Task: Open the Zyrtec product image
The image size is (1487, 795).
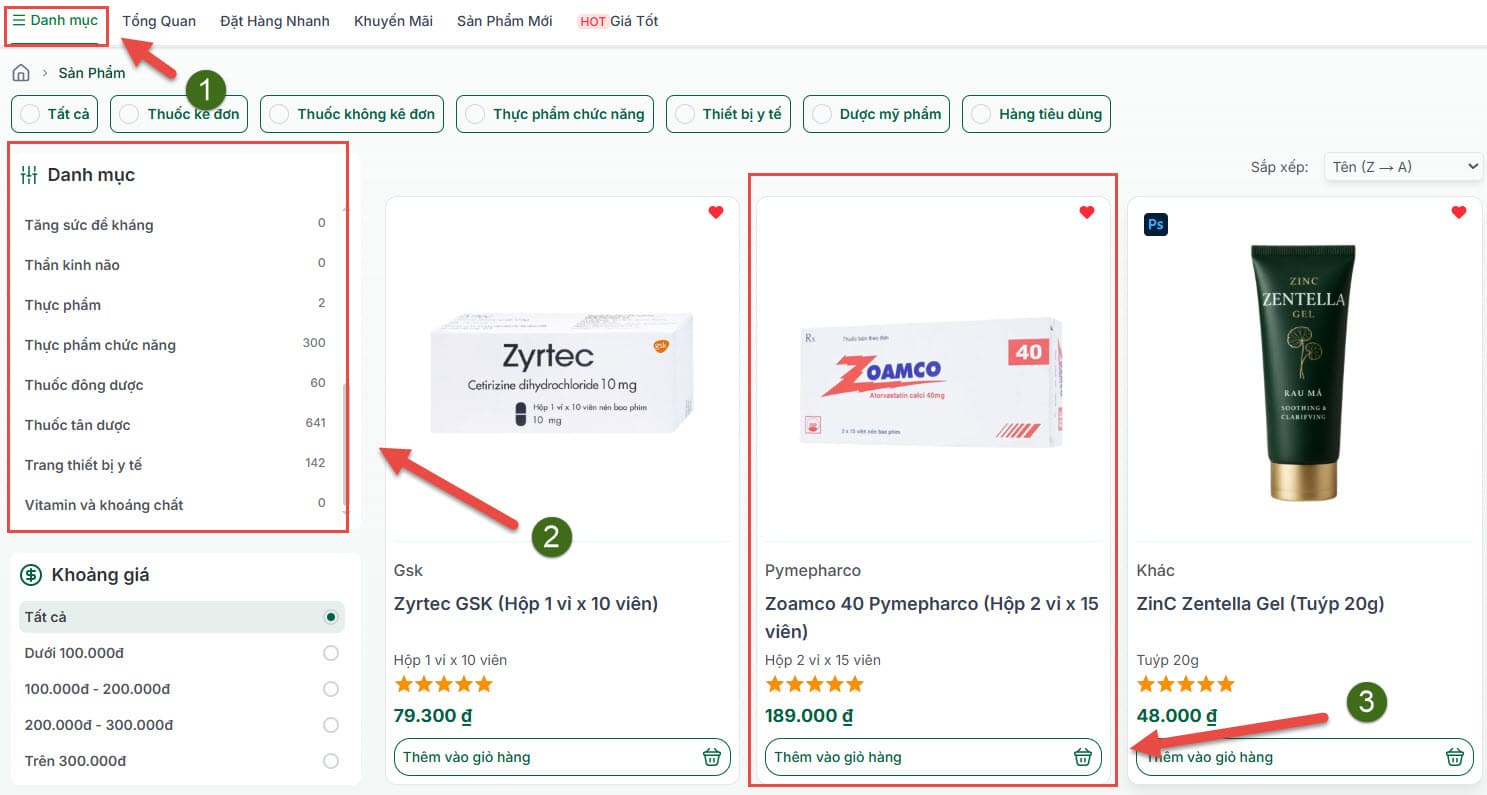Action: point(562,372)
